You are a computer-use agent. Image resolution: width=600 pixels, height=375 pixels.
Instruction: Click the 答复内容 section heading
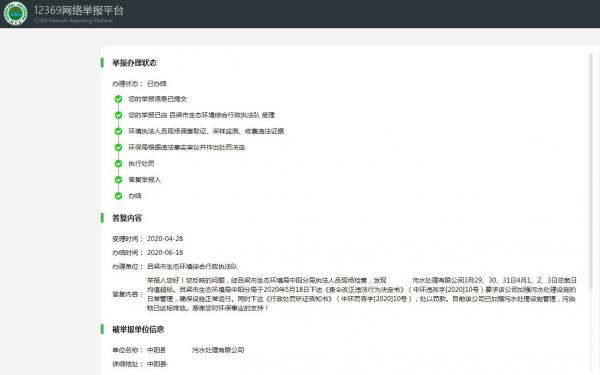(127, 218)
